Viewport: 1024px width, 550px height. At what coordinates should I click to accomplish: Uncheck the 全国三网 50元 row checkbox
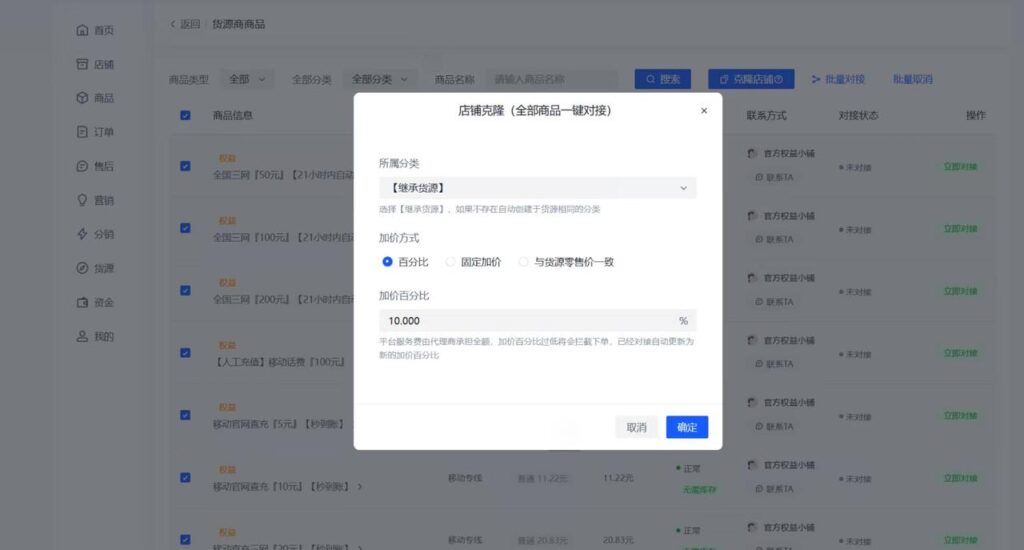tap(185, 166)
